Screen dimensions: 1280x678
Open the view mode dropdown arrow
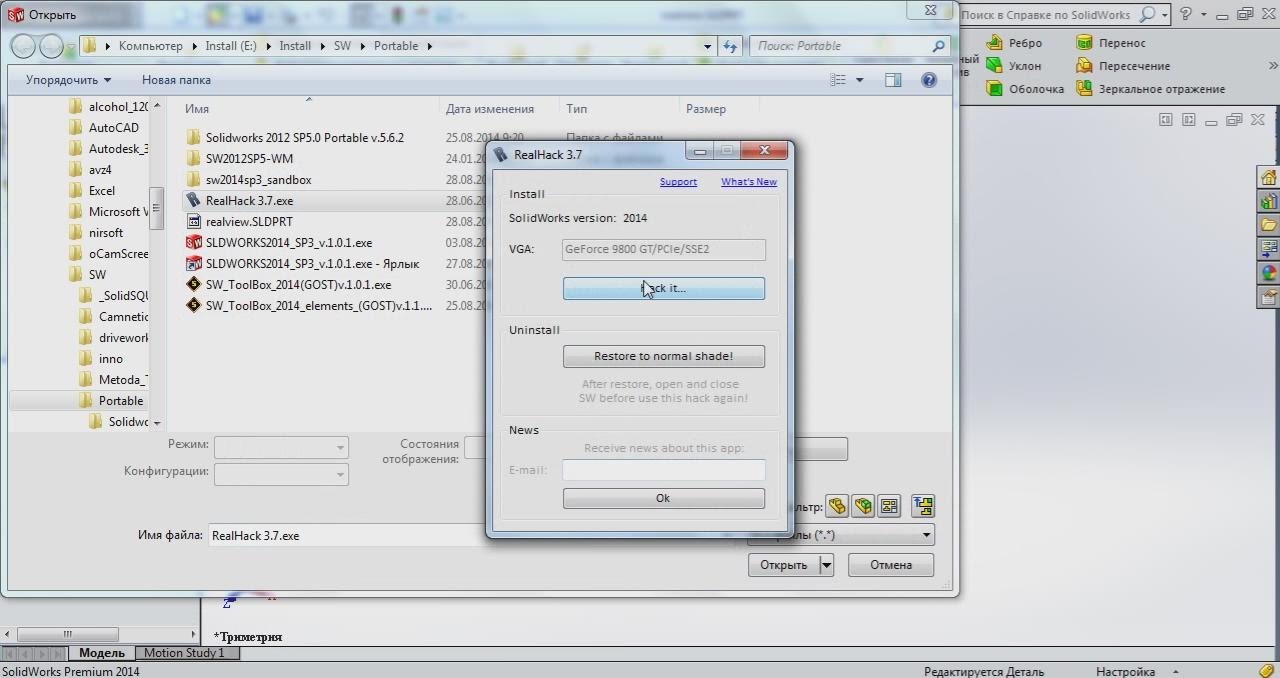tap(860, 80)
